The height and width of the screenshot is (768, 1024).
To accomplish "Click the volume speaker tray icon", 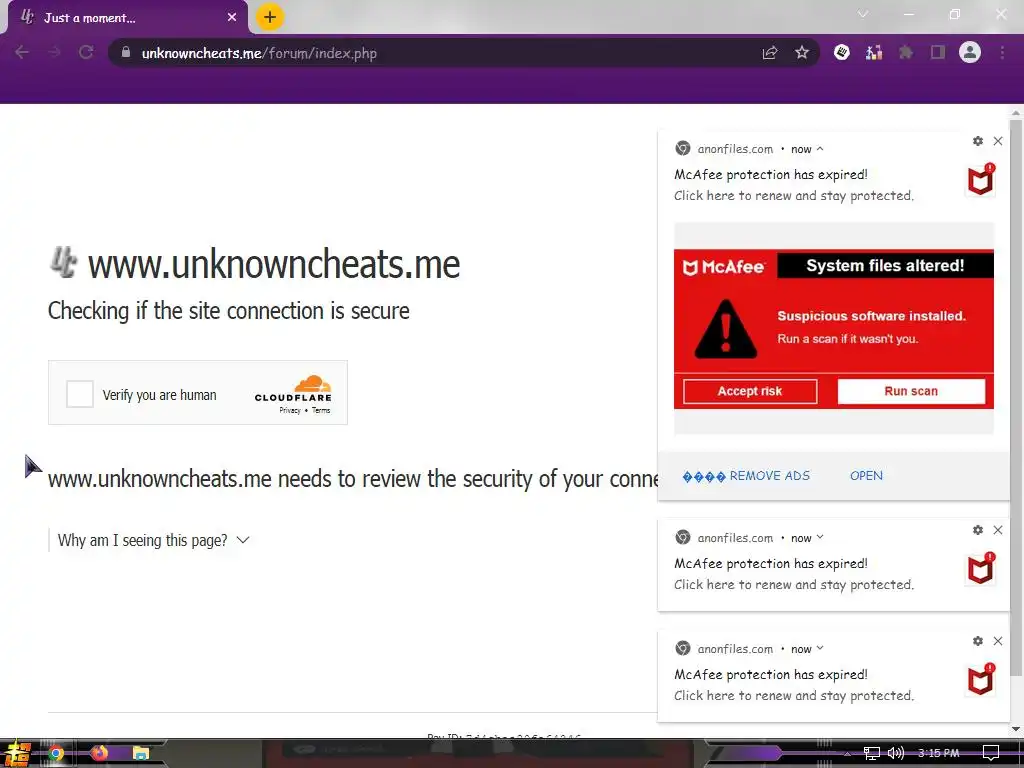I will (896, 753).
